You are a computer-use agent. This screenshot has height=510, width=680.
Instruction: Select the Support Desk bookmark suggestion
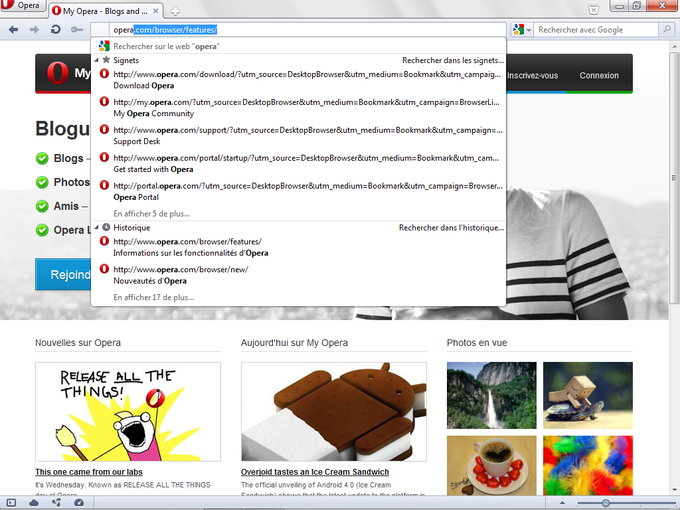click(x=298, y=135)
